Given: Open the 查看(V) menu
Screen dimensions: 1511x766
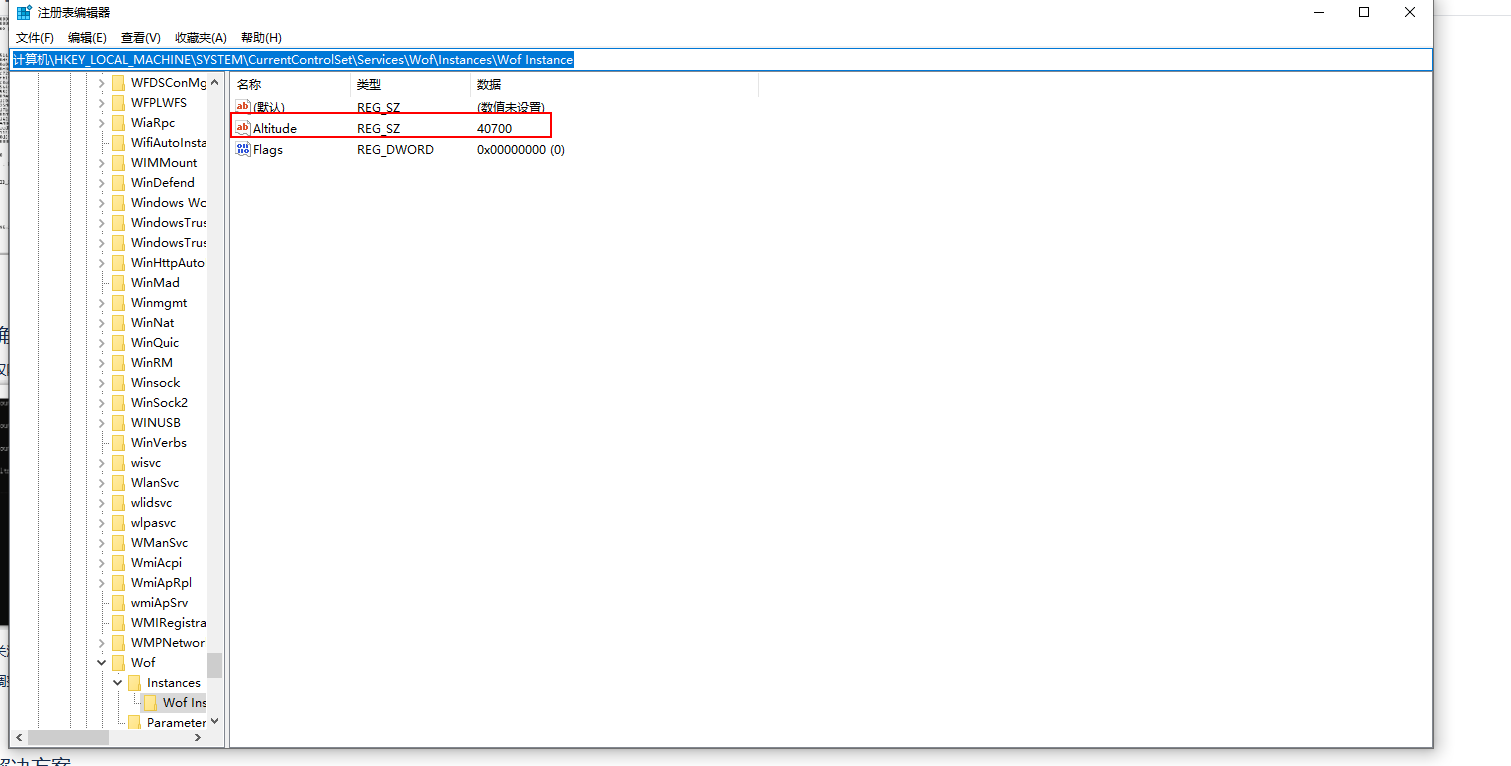Looking at the screenshot, I should pyautogui.click(x=140, y=37).
